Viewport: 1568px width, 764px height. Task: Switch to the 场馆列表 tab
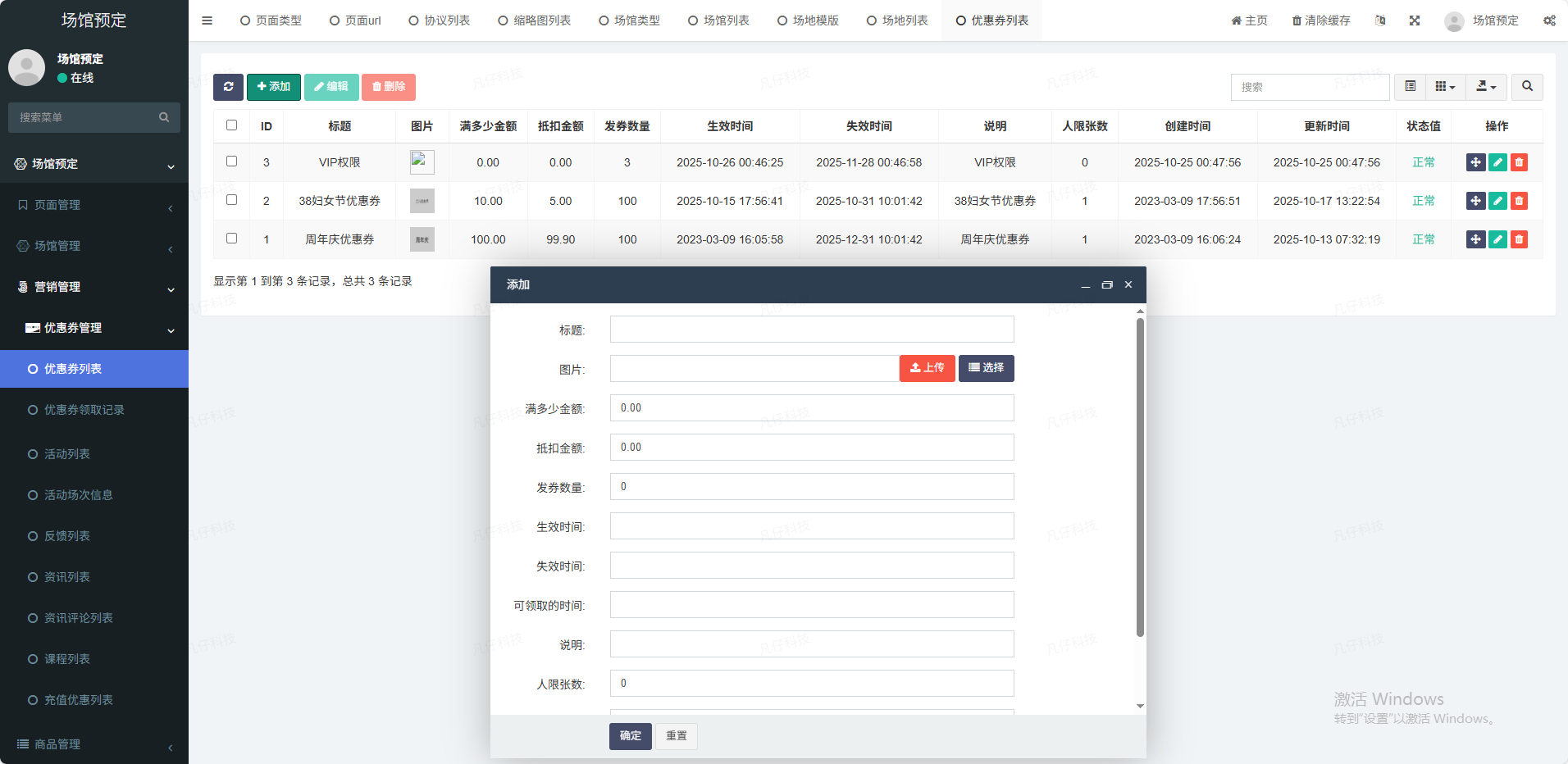pos(718,20)
